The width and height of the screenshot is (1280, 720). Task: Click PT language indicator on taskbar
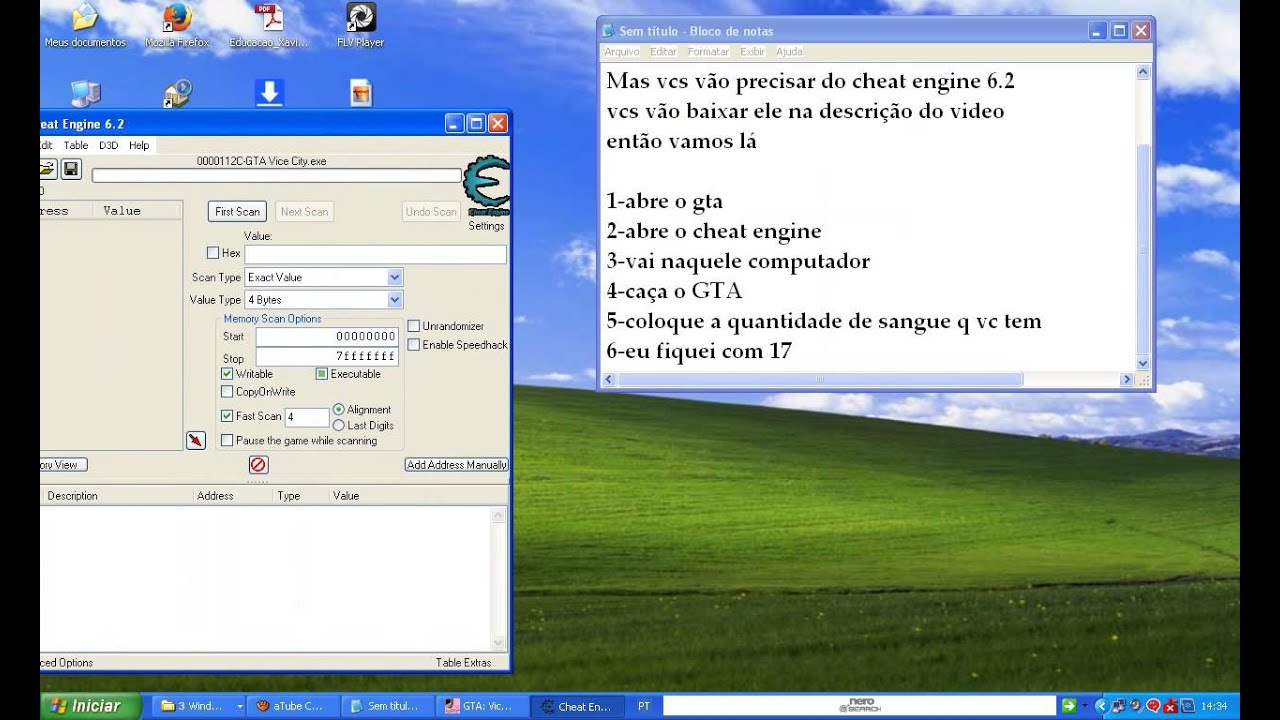(644, 706)
